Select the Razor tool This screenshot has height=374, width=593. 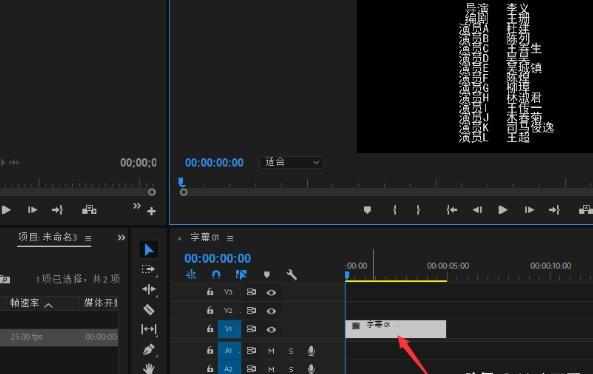(x=149, y=309)
